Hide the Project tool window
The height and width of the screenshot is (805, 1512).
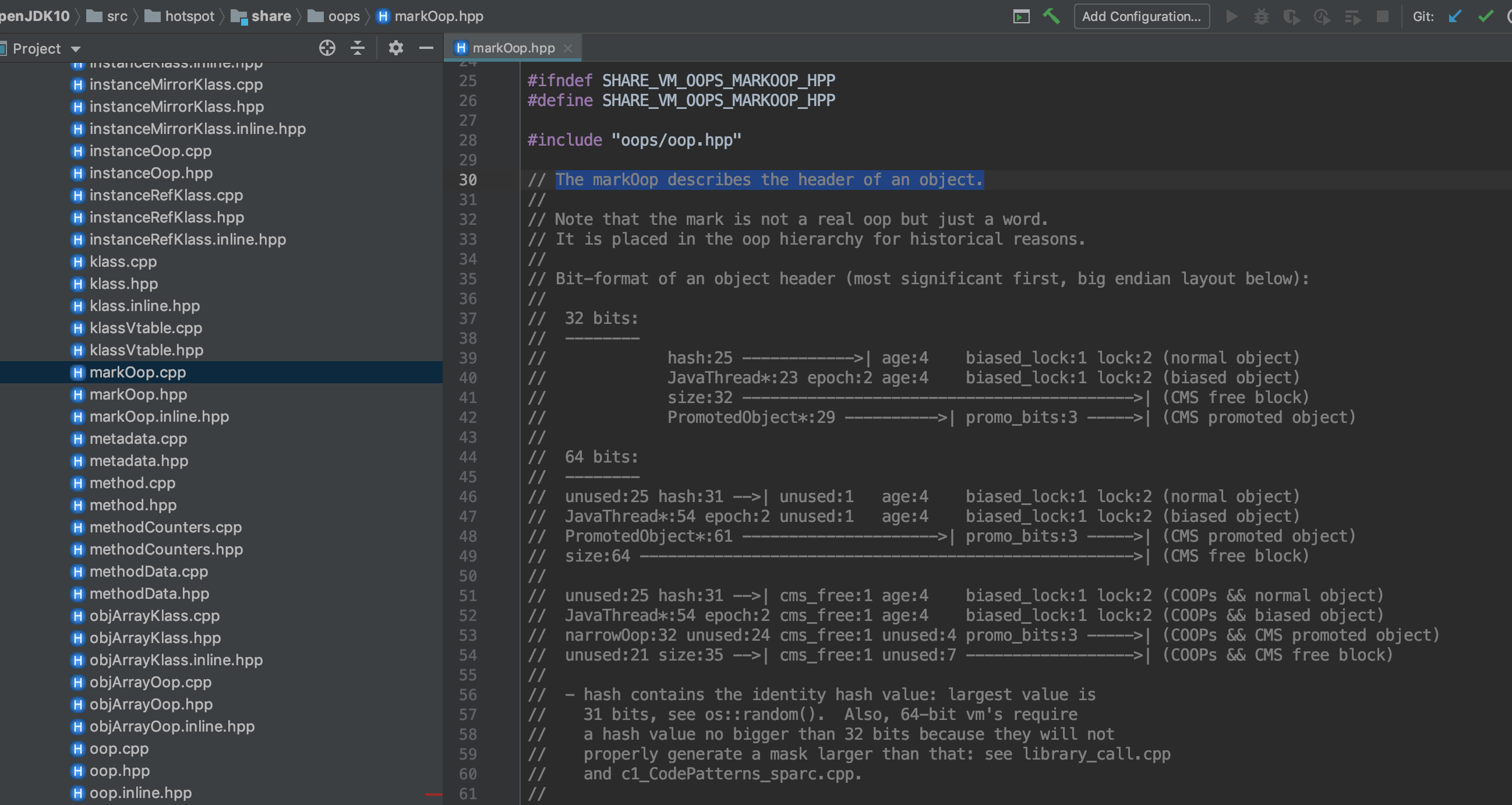pyautogui.click(x=426, y=48)
